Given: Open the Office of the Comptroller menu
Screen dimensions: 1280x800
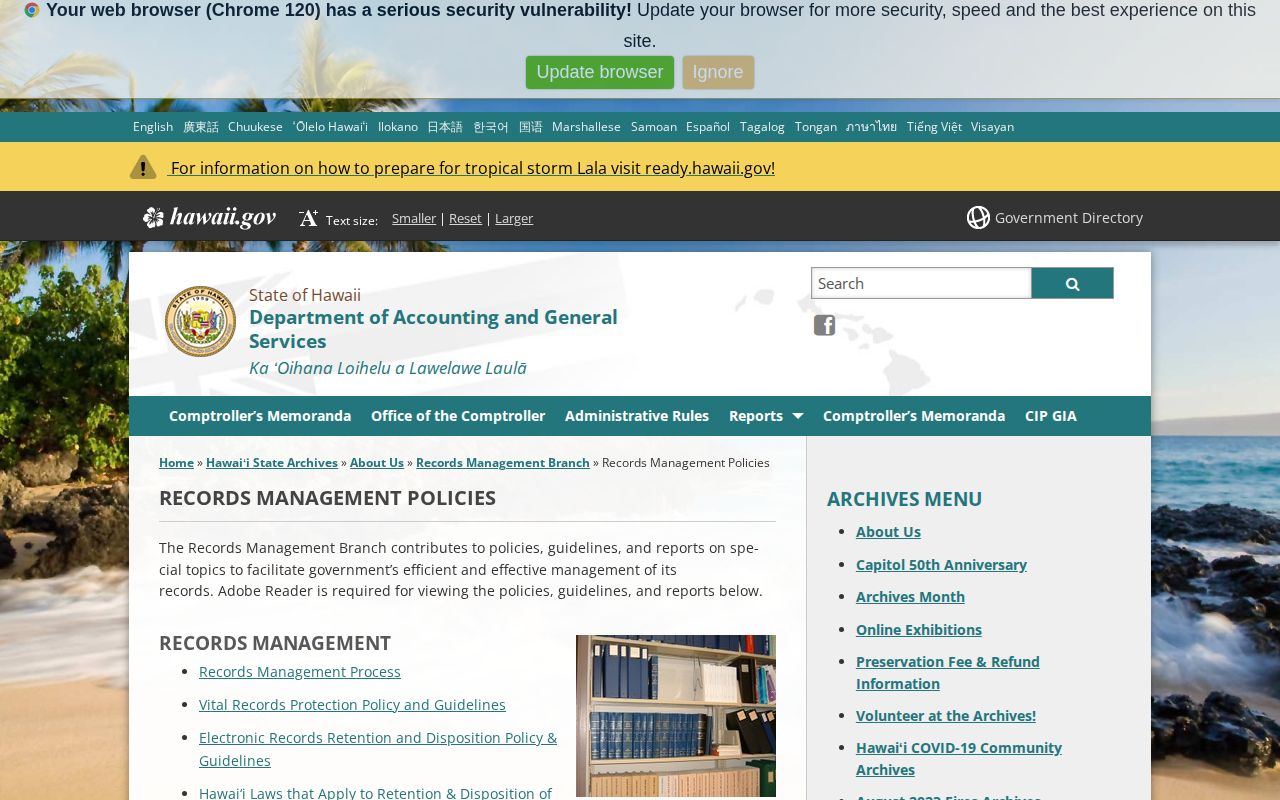Looking at the screenshot, I should pyautogui.click(x=458, y=416).
